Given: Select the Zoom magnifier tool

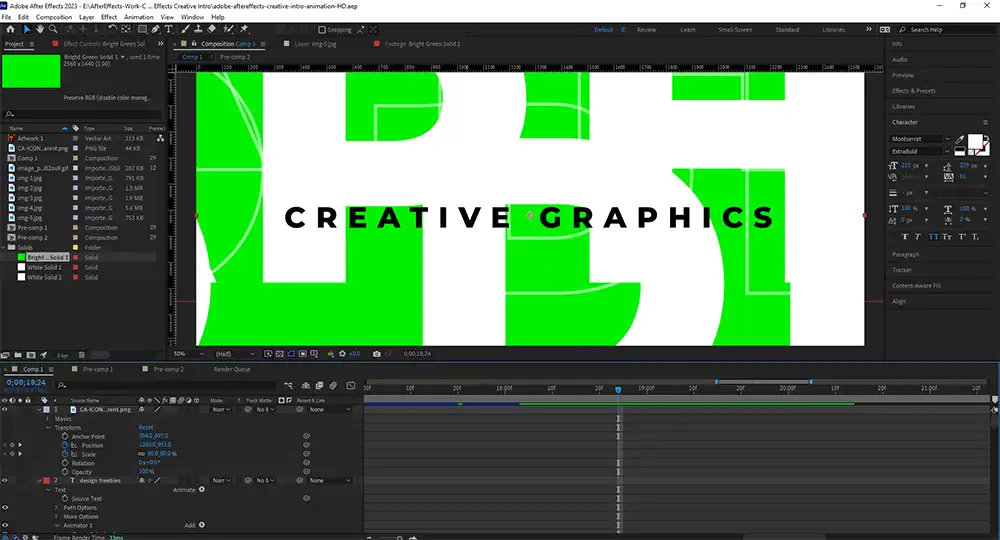Looking at the screenshot, I should 54,30.
